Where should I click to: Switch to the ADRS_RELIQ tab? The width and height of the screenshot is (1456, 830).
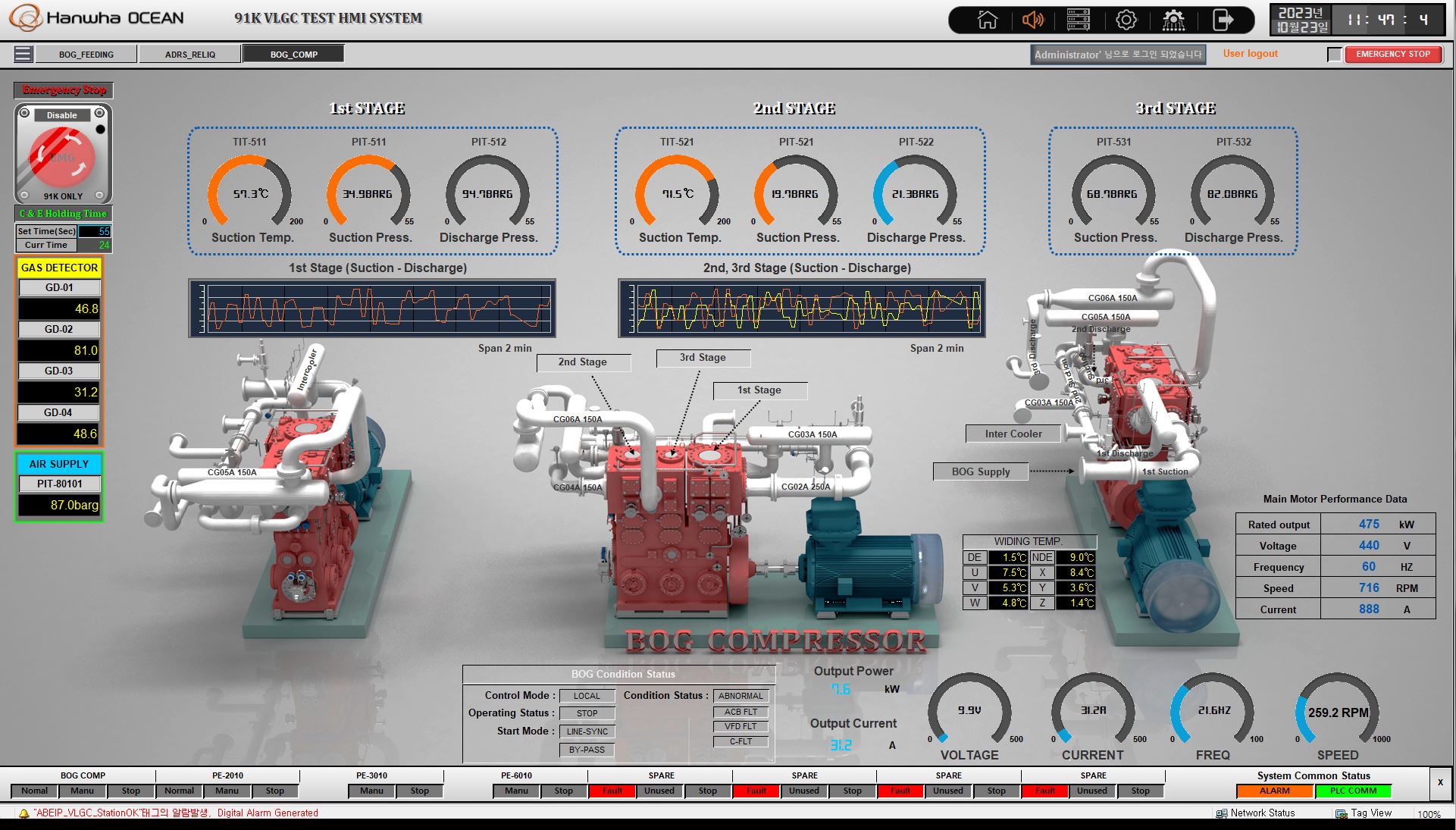coord(190,54)
